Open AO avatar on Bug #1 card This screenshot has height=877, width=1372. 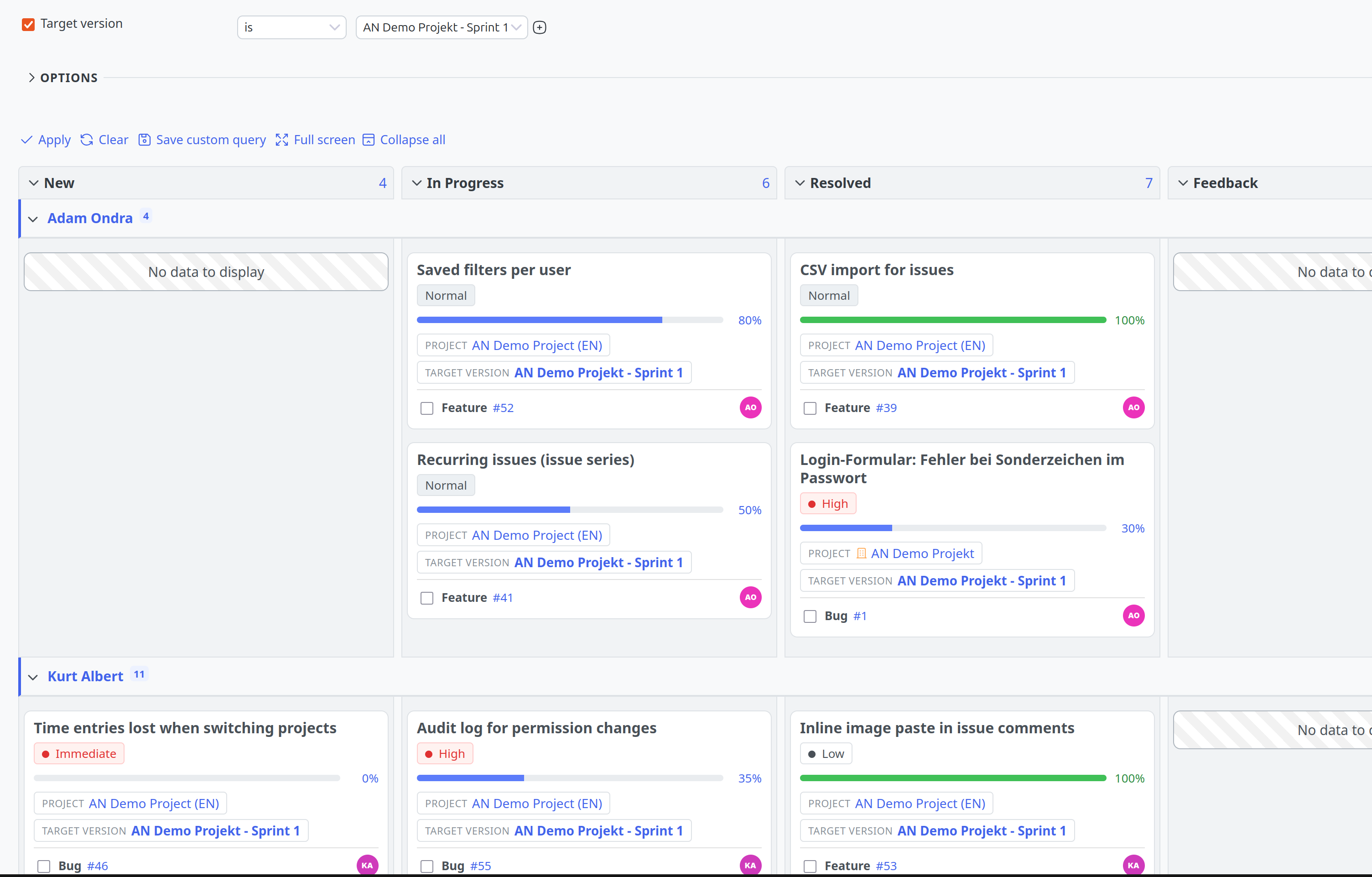click(x=1133, y=616)
